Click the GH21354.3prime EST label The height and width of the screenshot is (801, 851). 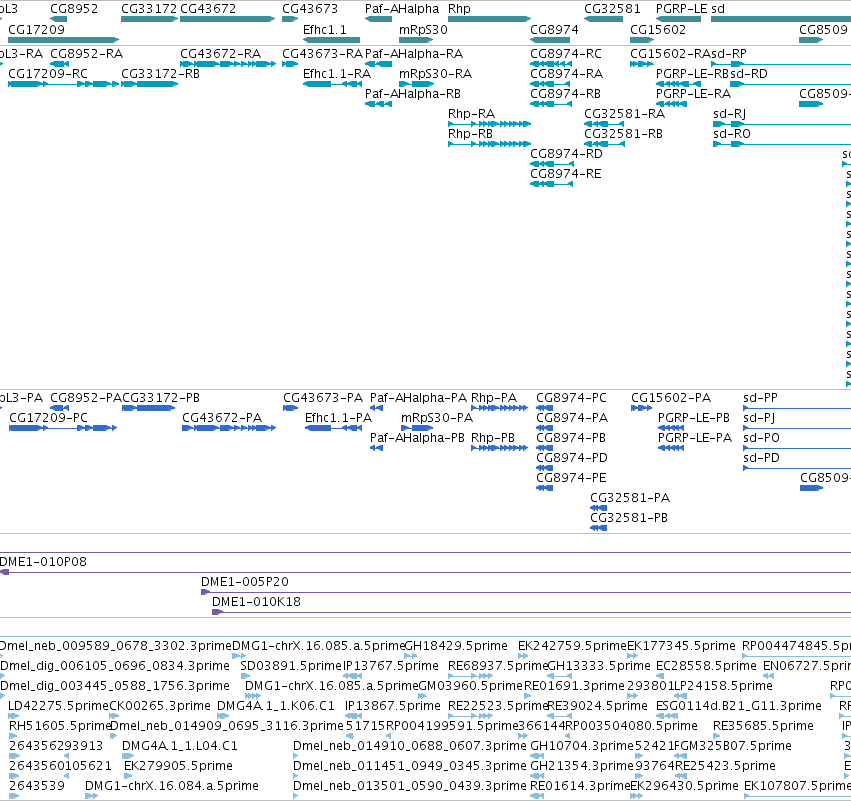[x=582, y=766]
